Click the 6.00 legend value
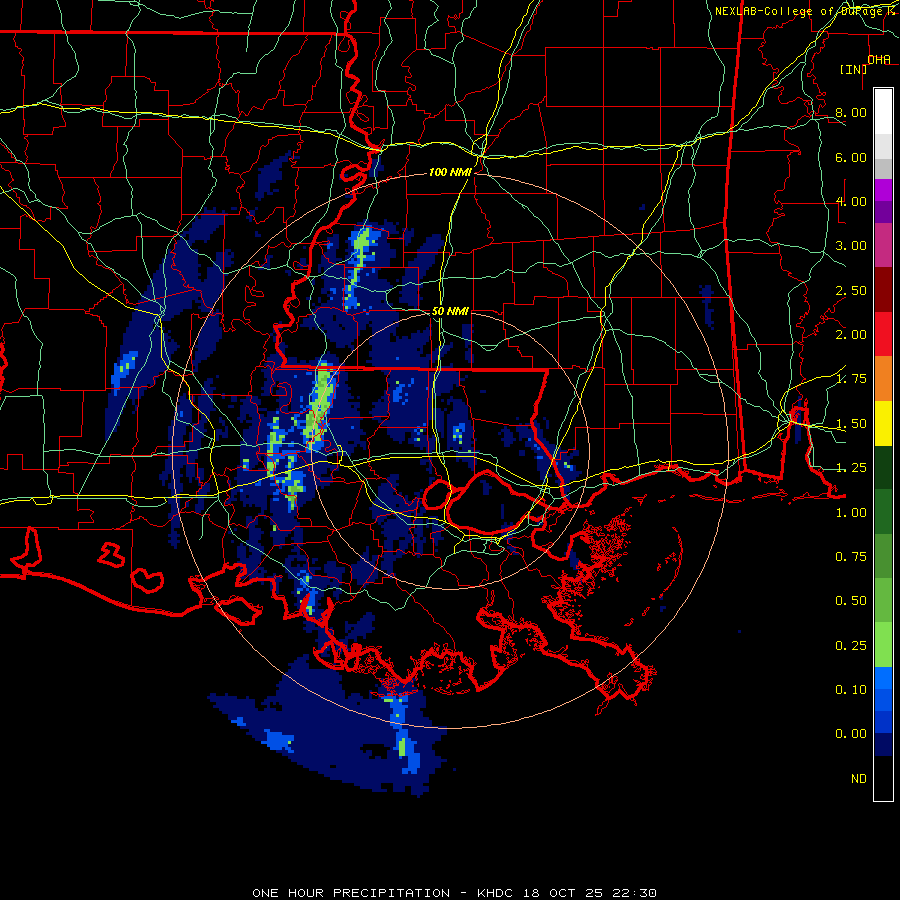This screenshot has height=900, width=900. [x=851, y=157]
